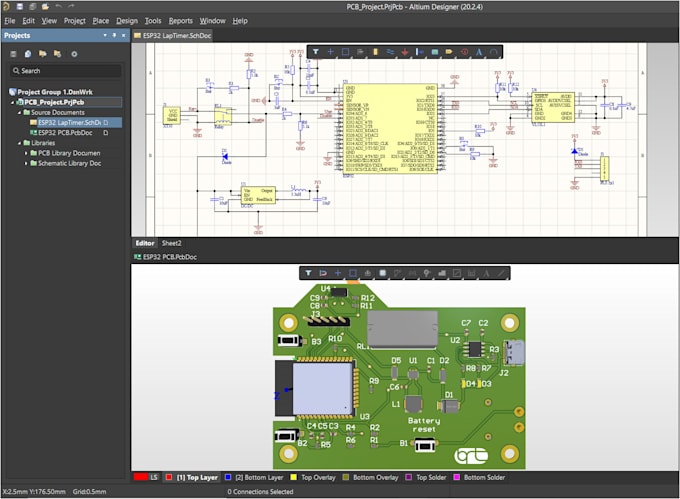Pin the Projects panel
Screen dimensions: 680x499
[x=114, y=35]
